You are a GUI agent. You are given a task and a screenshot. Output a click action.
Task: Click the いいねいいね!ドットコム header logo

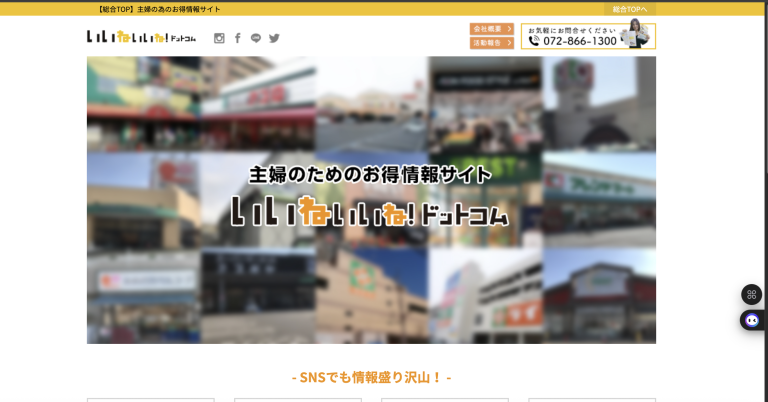[x=141, y=37]
